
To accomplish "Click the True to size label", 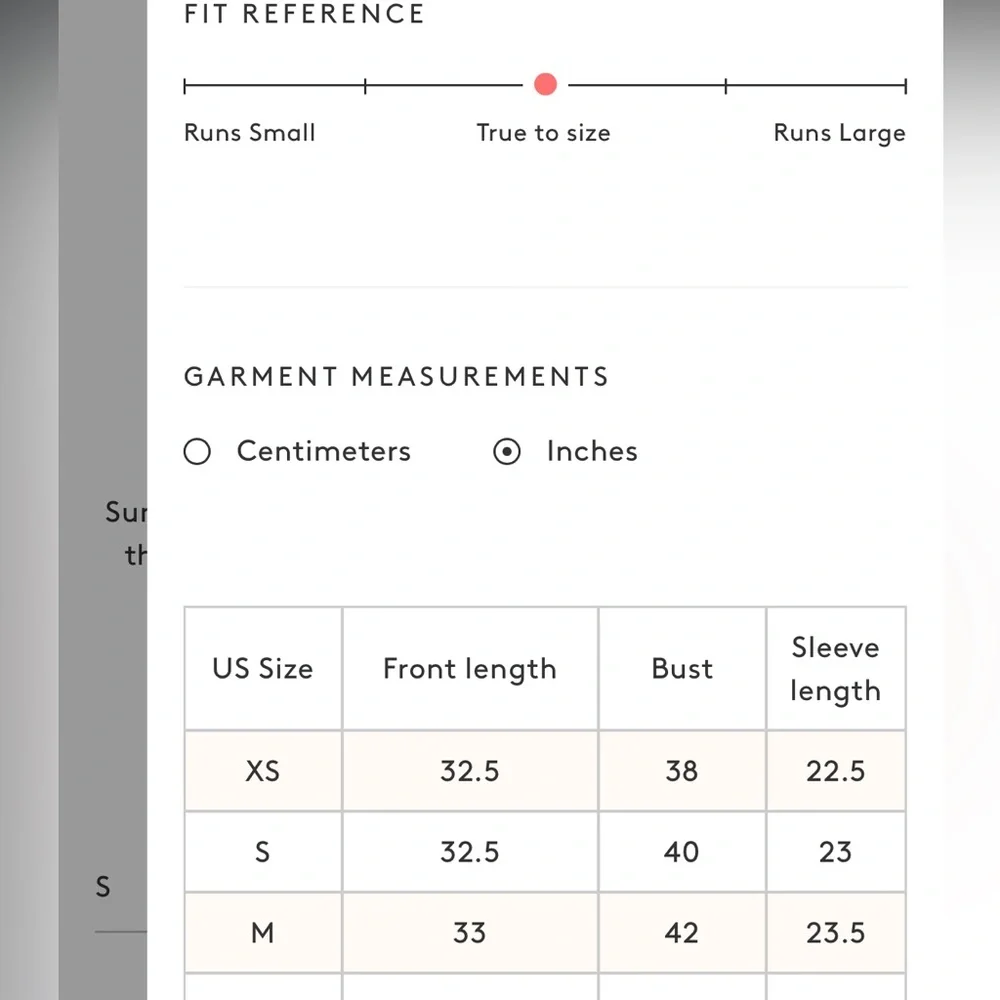I will [x=543, y=133].
